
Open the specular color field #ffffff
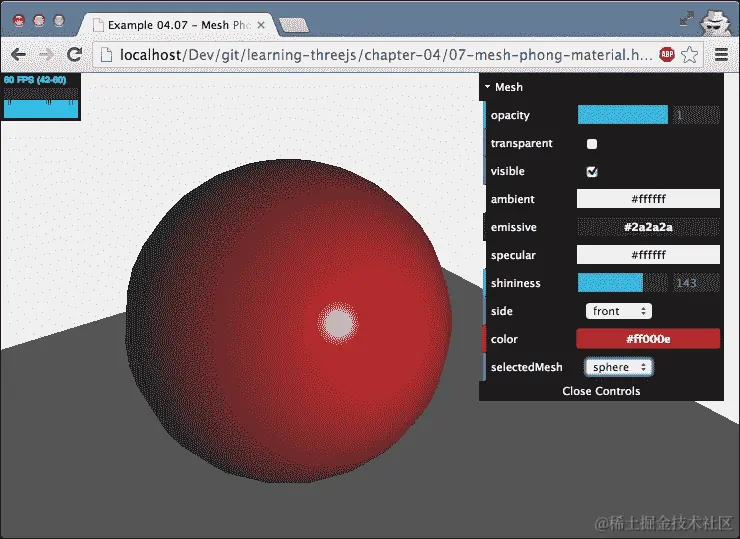[648, 255]
